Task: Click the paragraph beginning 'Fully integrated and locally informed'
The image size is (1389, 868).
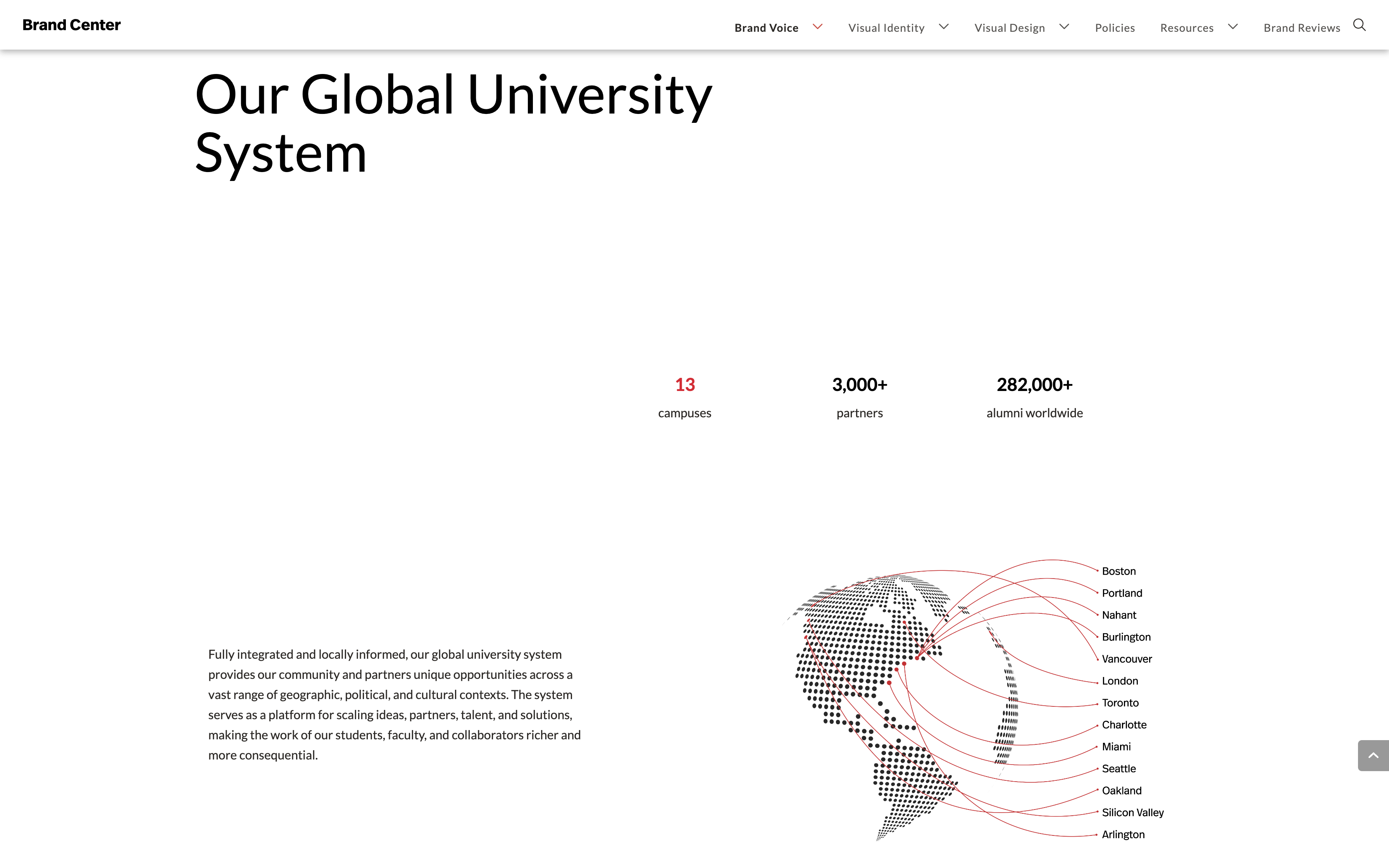Action: tap(394, 704)
